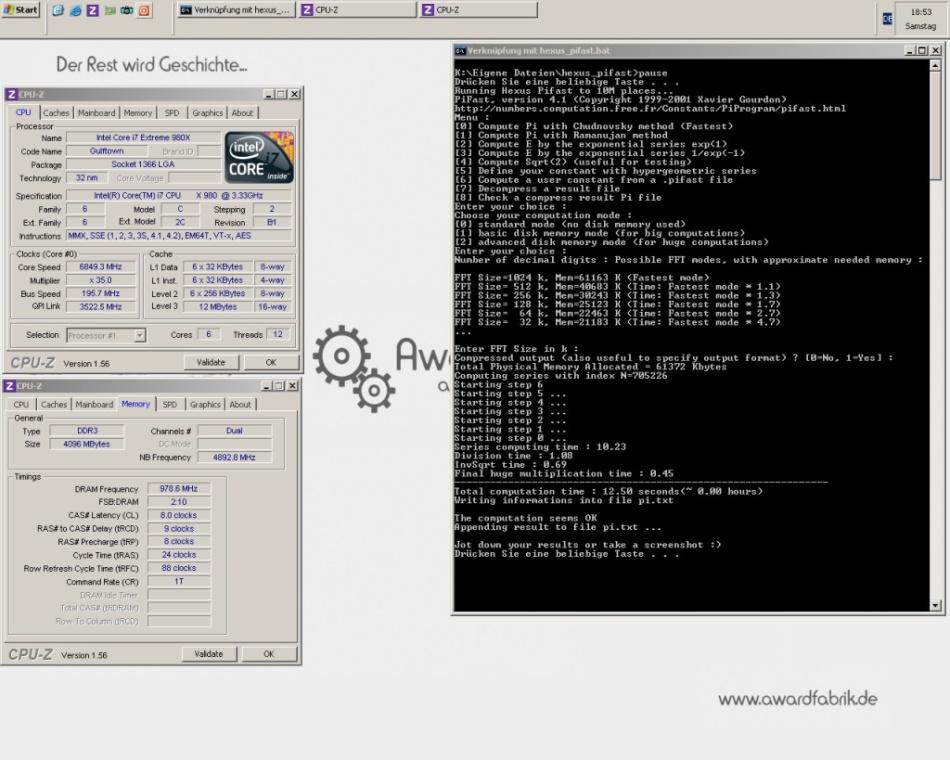Click Technology value 32 nm

click(87, 178)
